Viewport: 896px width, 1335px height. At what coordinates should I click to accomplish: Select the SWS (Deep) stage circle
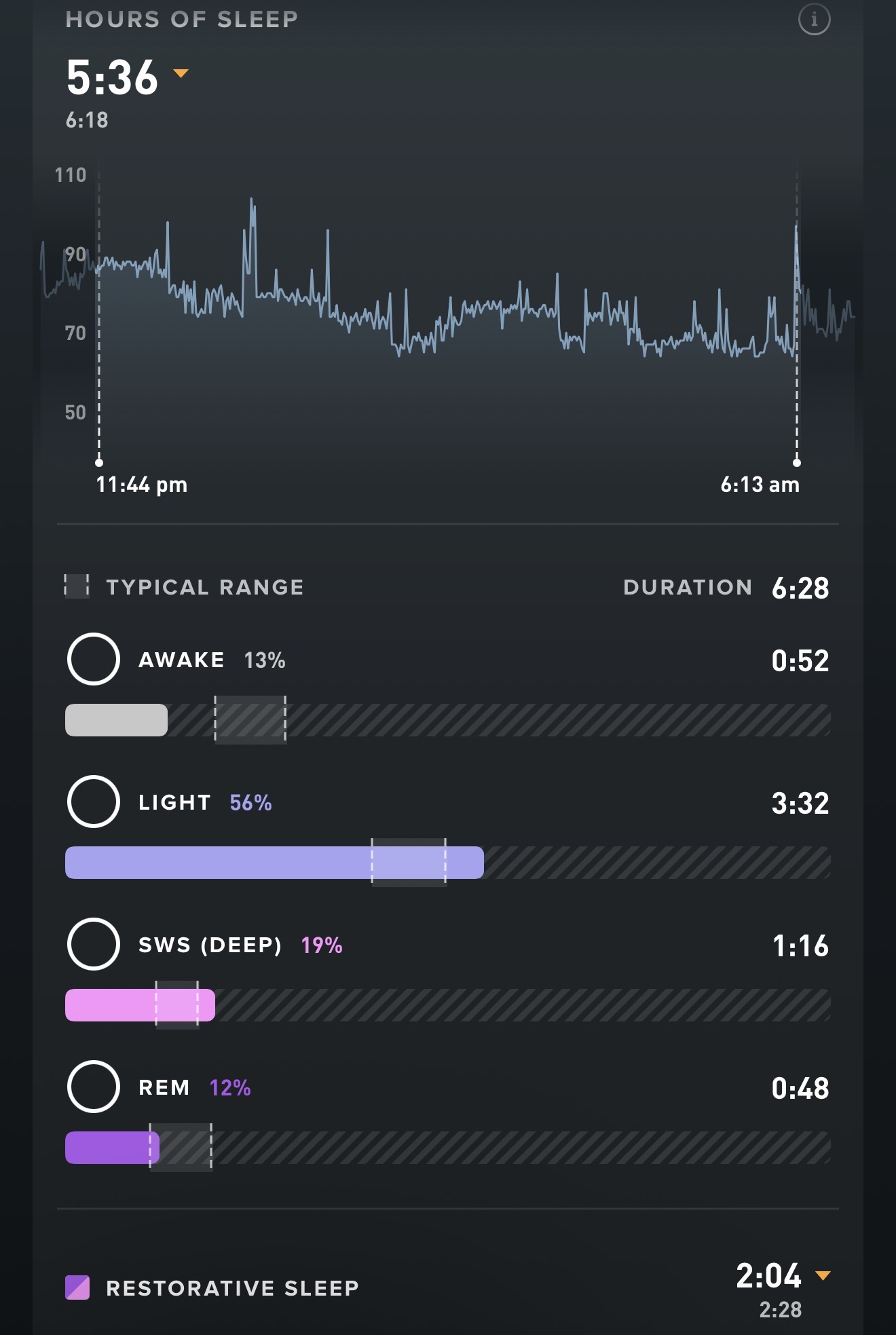[x=94, y=944]
